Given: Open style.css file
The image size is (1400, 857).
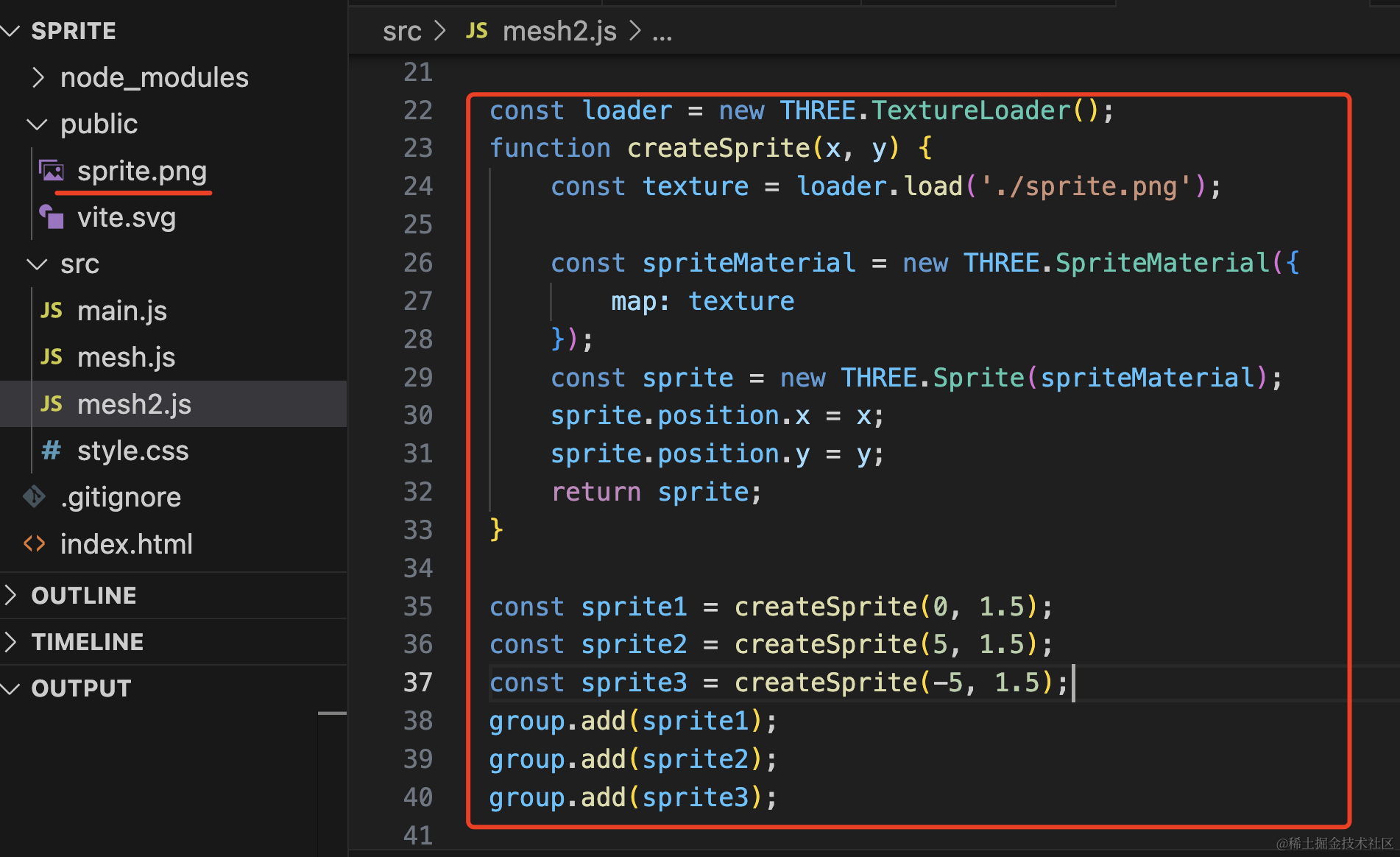Looking at the screenshot, I should pyautogui.click(x=133, y=450).
